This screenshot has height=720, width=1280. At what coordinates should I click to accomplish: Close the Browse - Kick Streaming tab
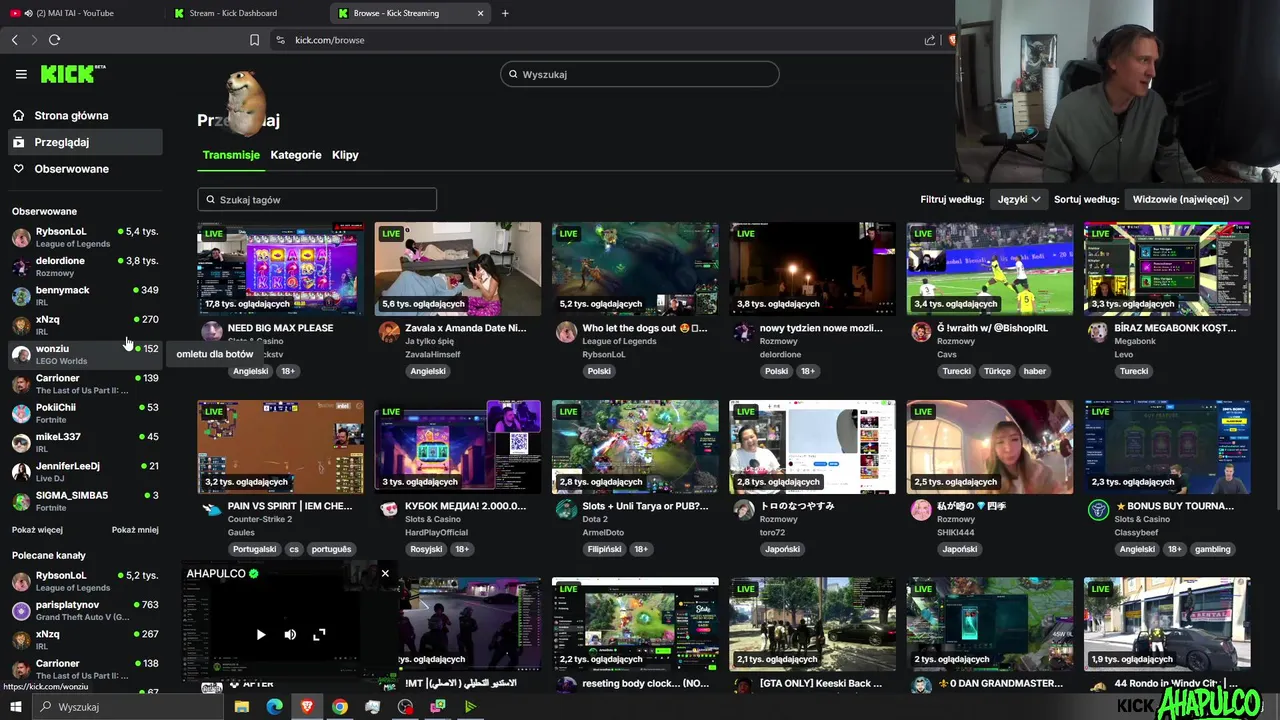481,13
